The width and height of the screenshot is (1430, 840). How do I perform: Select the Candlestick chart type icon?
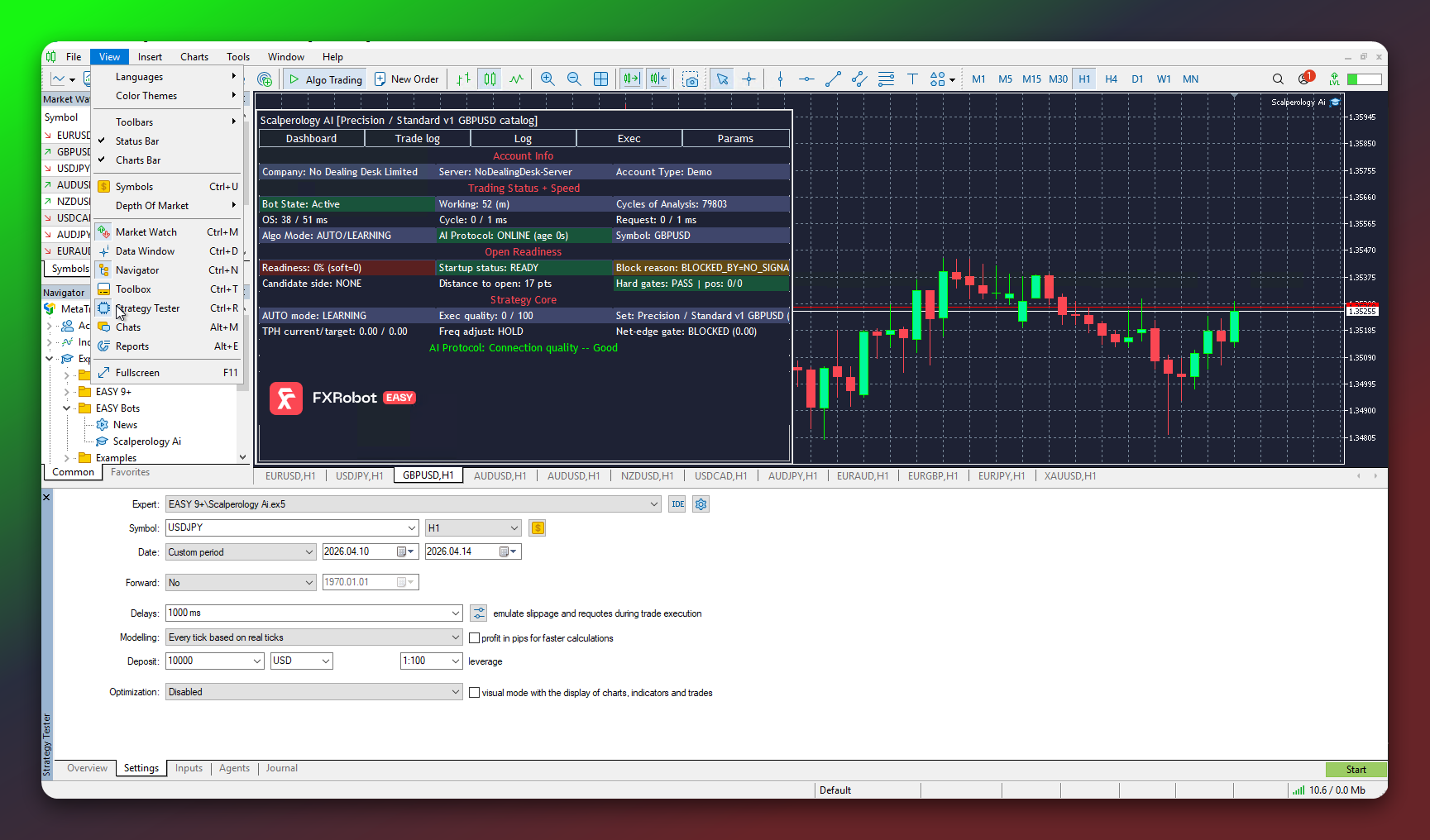[x=490, y=79]
